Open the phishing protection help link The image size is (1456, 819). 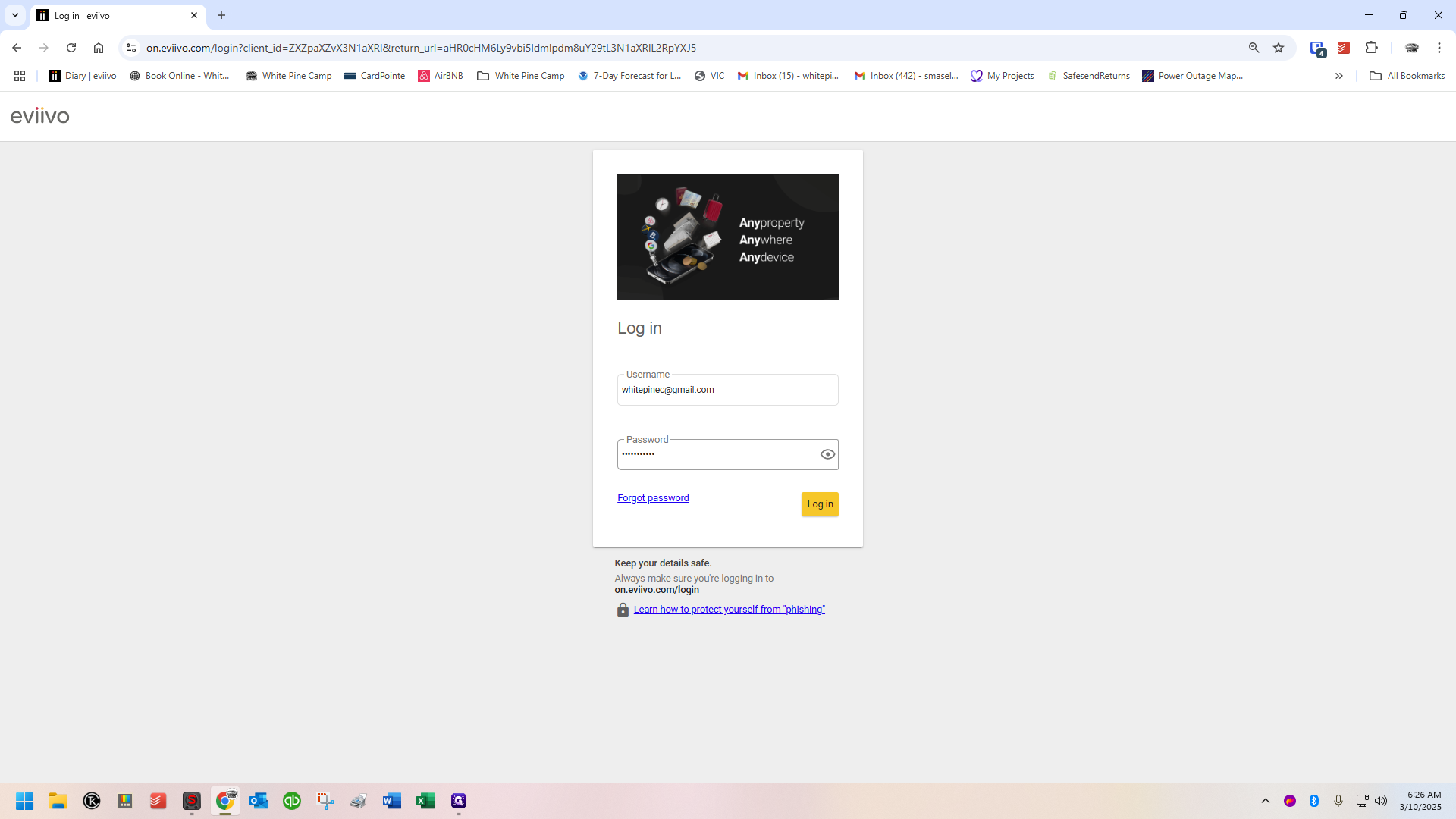pos(729,610)
